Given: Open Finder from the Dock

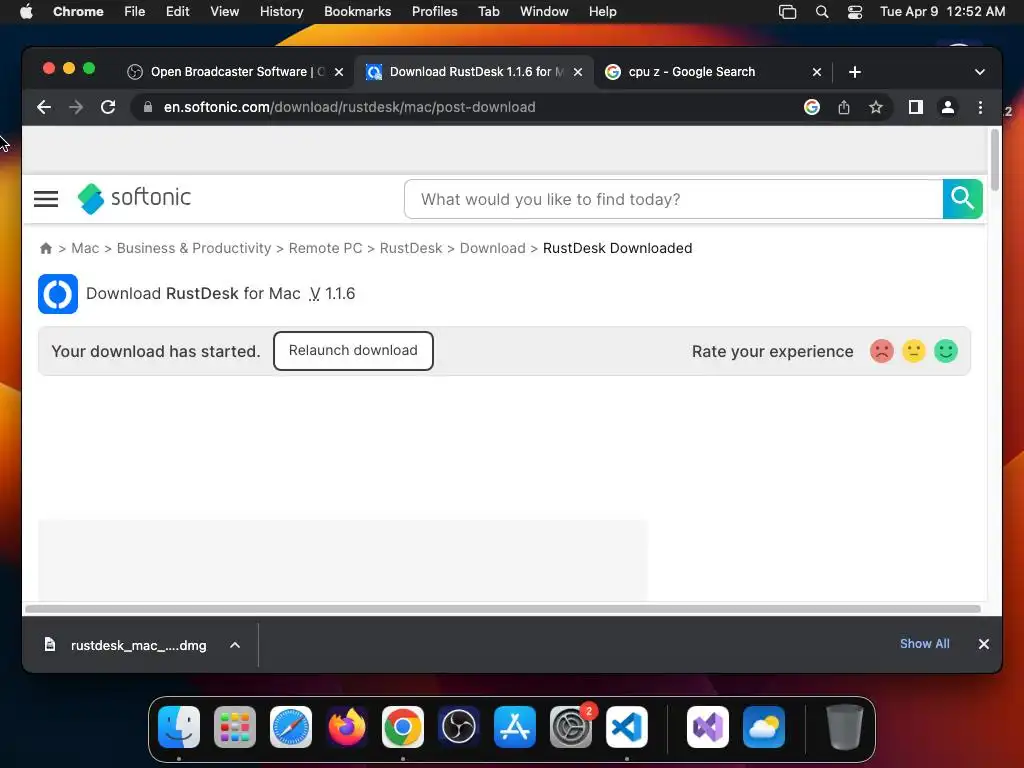Looking at the screenshot, I should (179, 727).
